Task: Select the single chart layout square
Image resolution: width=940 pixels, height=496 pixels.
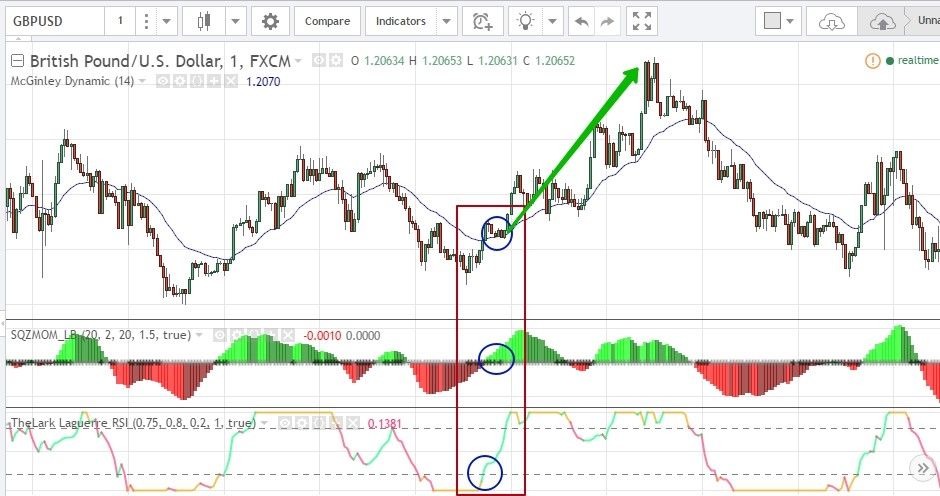Action: click(x=772, y=21)
